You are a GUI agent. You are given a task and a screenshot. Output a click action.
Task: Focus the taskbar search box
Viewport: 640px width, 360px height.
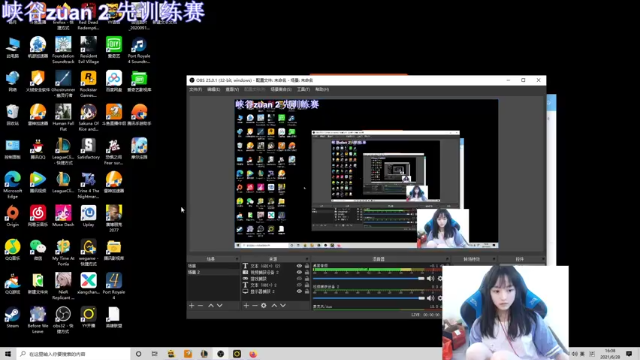pyautogui.click(x=73, y=354)
